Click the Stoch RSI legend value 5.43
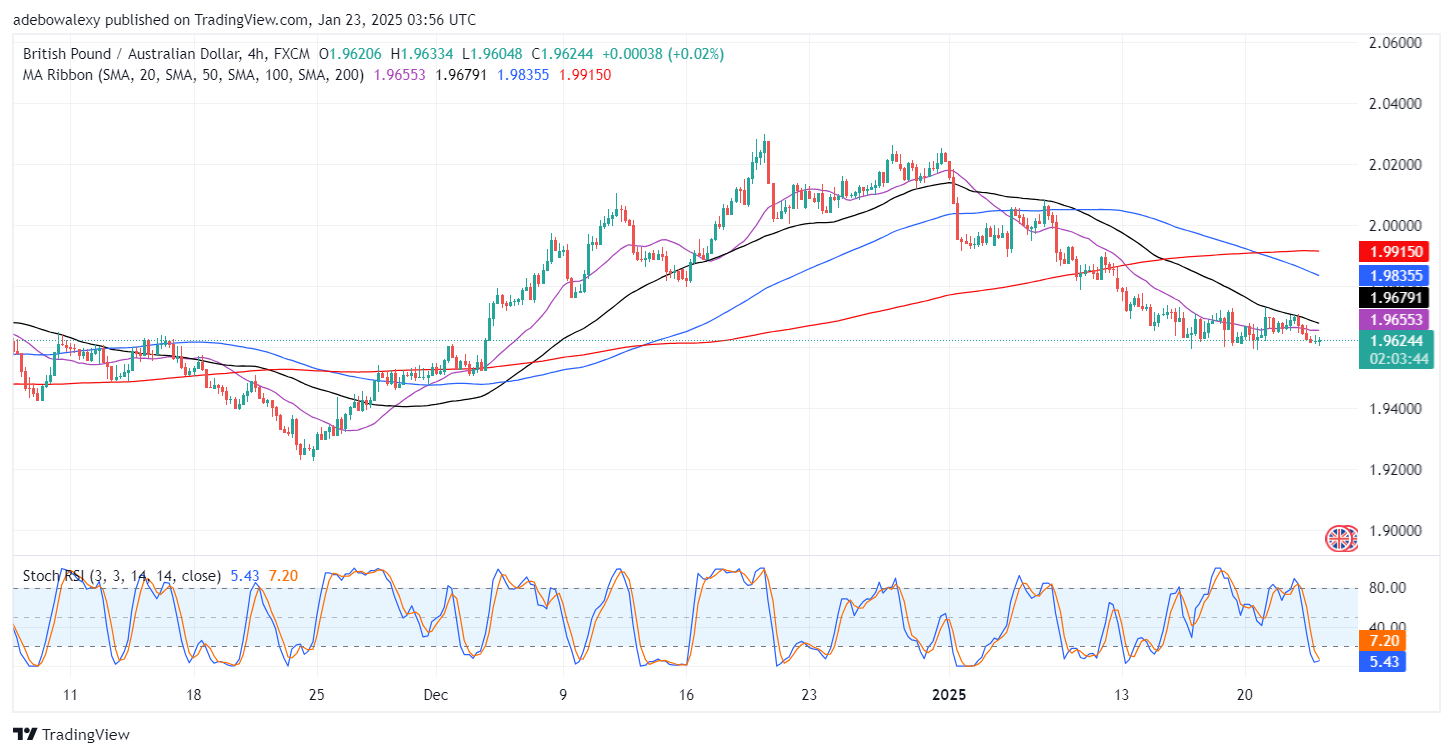 click(245, 576)
